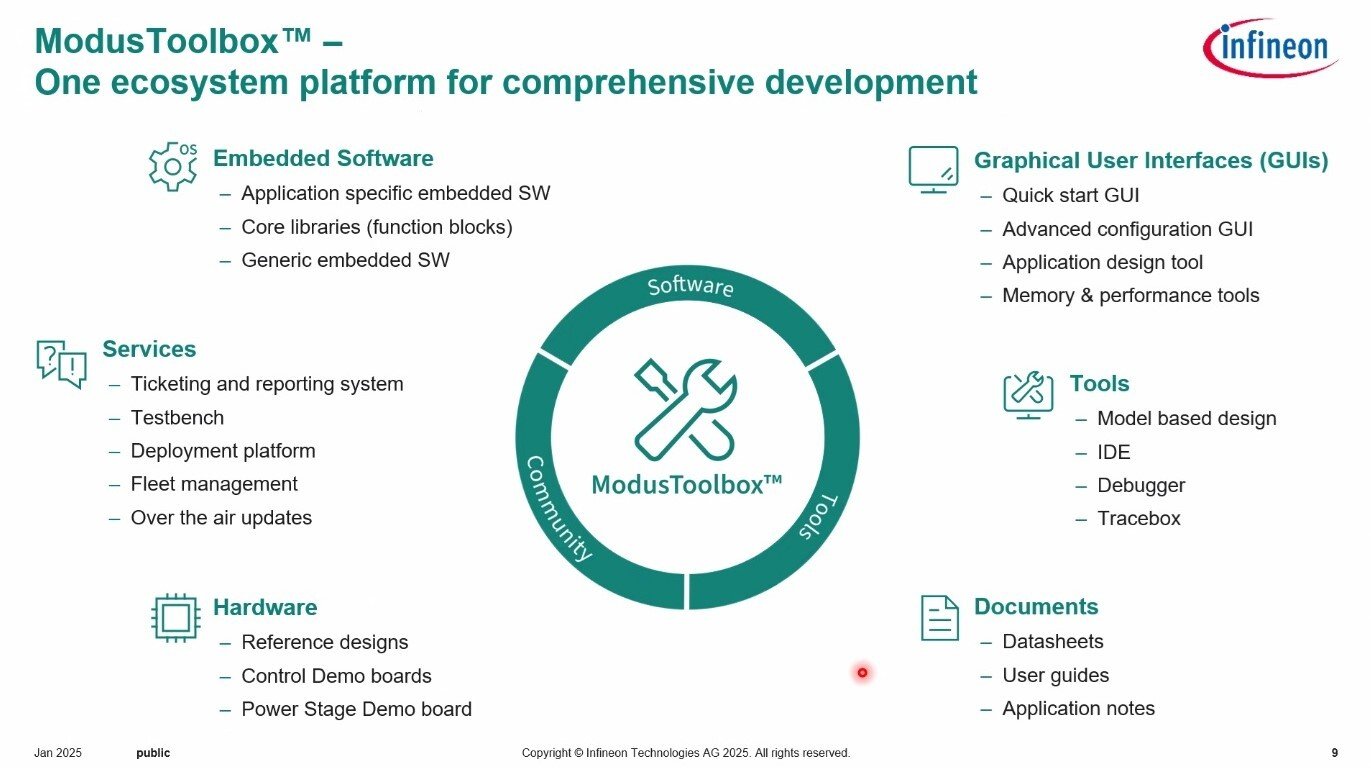Click the Tools monitor-with-wrench icon
The image size is (1371, 768).
1028,394
